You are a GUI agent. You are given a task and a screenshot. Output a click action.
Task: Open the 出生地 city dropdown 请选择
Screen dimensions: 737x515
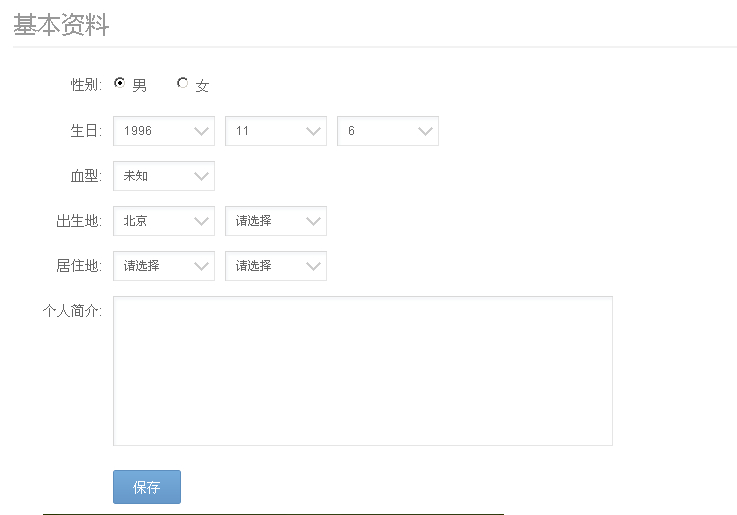[x=276, y=221]
